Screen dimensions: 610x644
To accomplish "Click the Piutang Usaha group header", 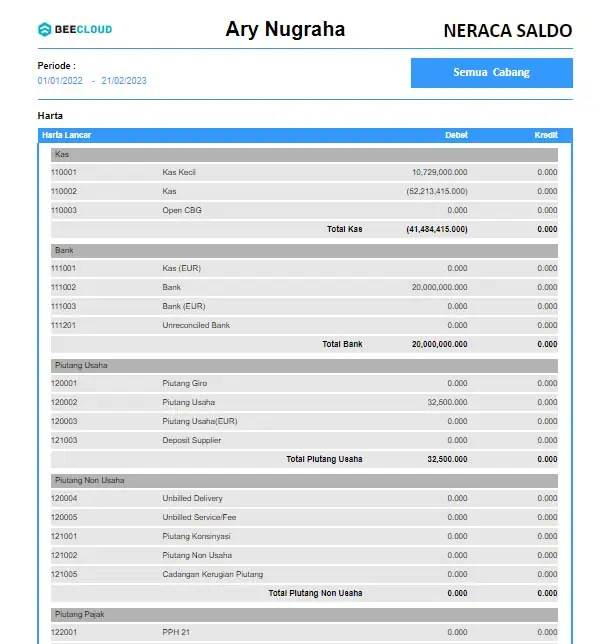I will [304, 366].
